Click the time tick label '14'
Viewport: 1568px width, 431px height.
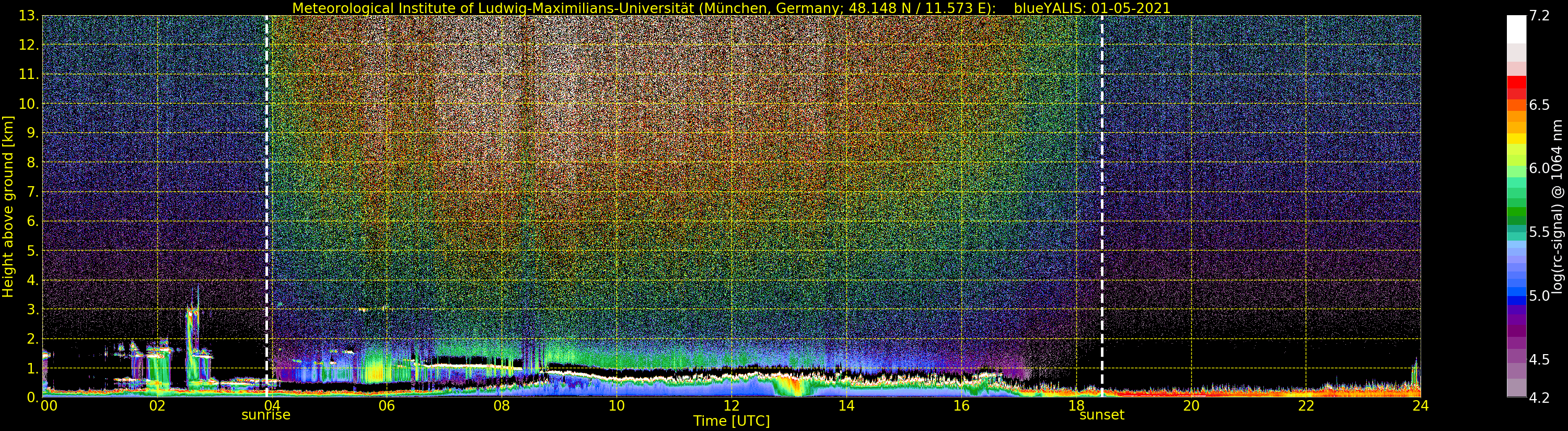(846, 405)
